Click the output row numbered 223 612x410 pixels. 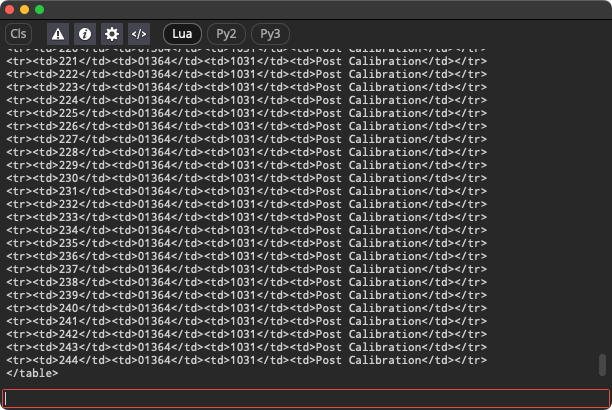click(247, 87)
